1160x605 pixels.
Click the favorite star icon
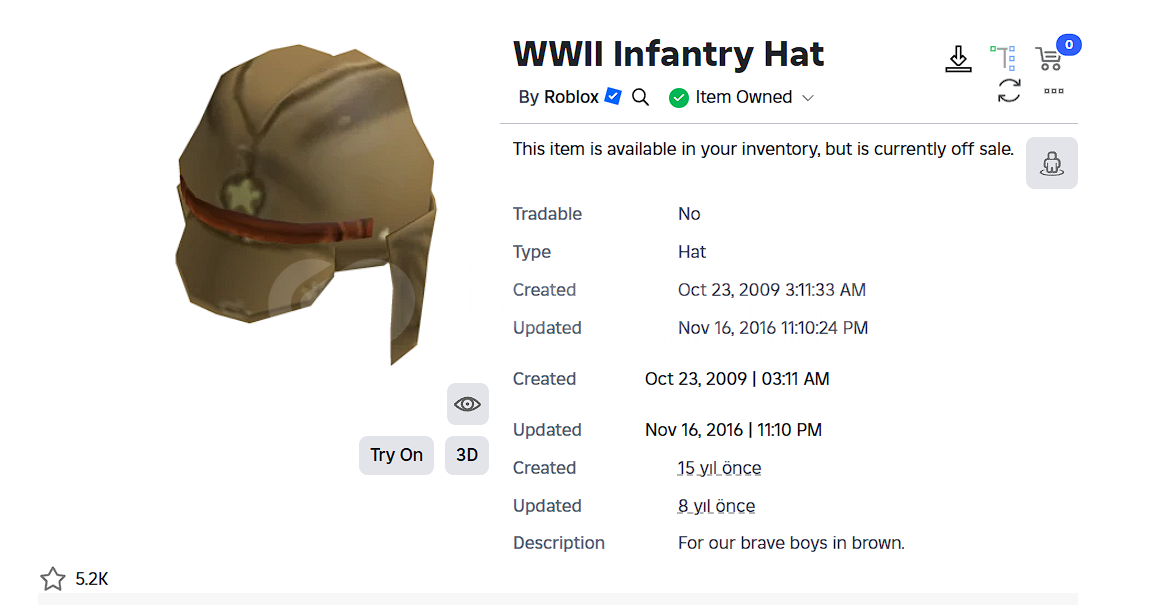pos(53,578)
